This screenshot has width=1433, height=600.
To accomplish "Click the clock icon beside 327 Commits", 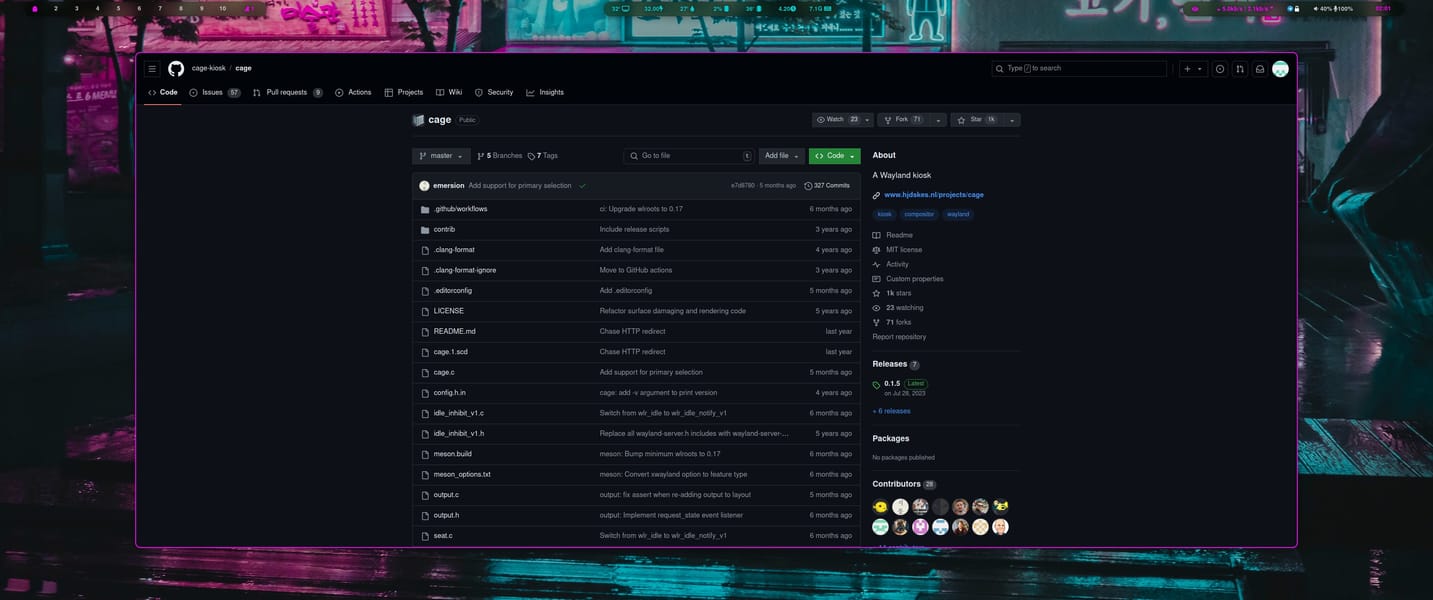I will click(x=808, y=186).
